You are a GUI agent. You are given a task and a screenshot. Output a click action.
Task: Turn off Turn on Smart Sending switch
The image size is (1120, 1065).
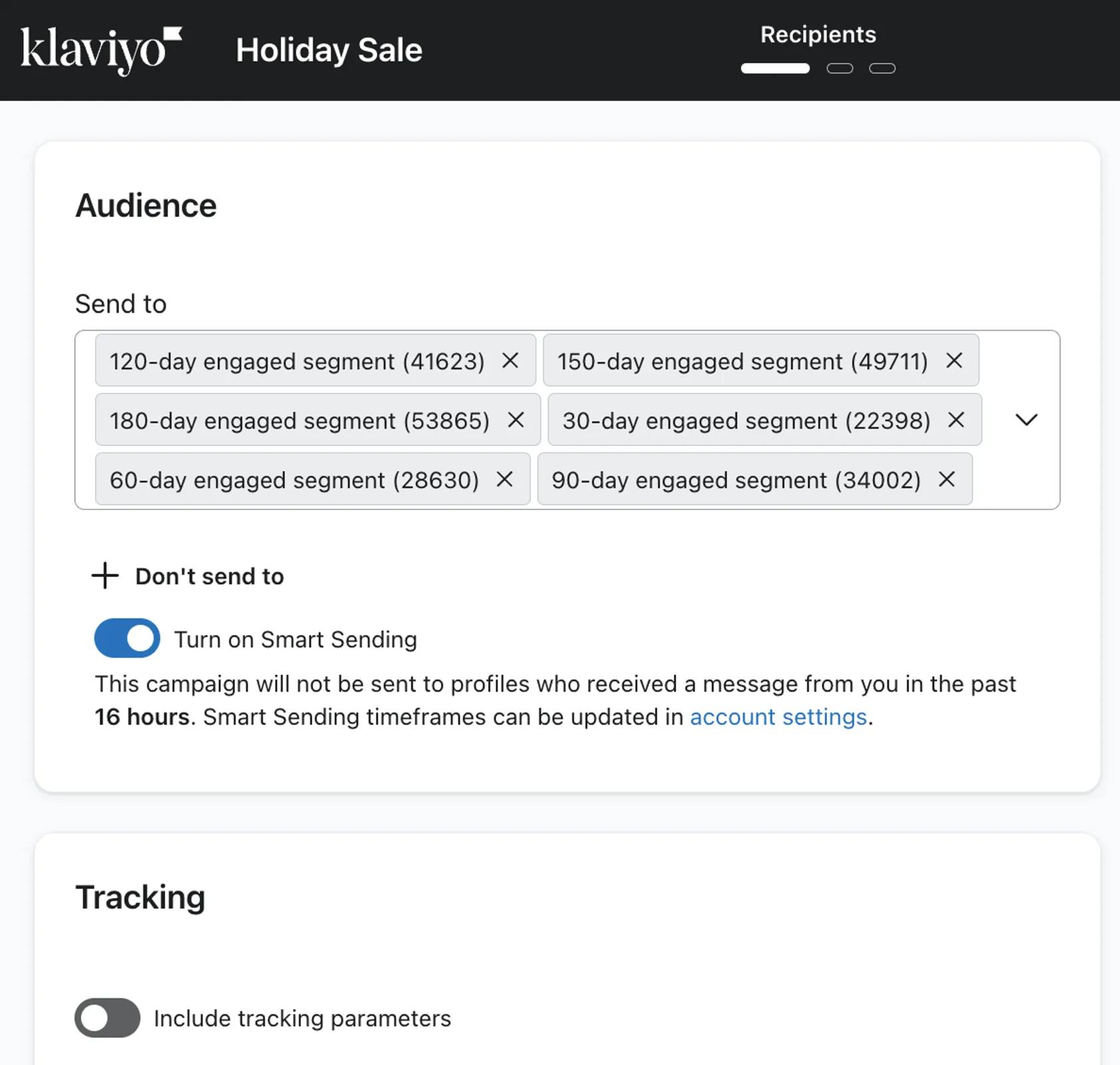click(x=127, y=638)
